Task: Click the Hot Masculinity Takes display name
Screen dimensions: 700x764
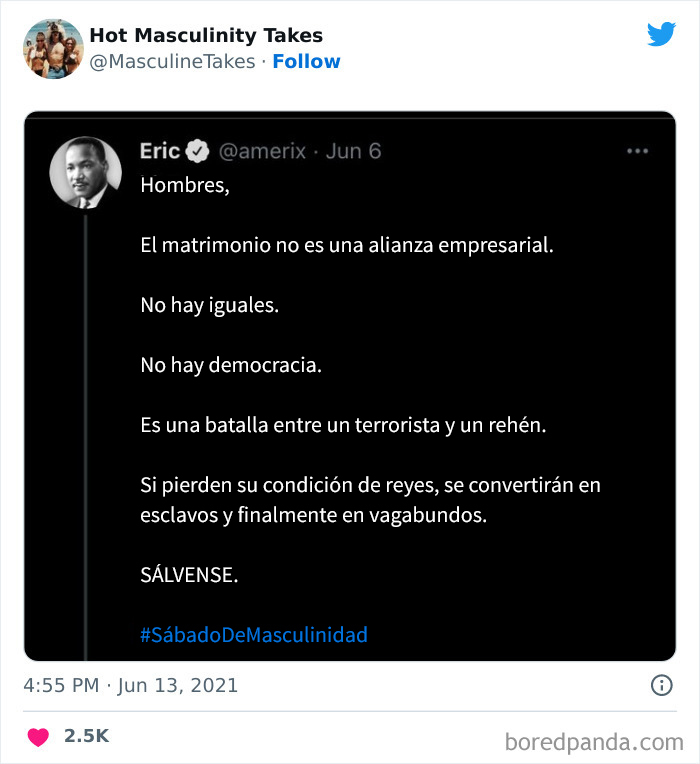Action: 206,35
